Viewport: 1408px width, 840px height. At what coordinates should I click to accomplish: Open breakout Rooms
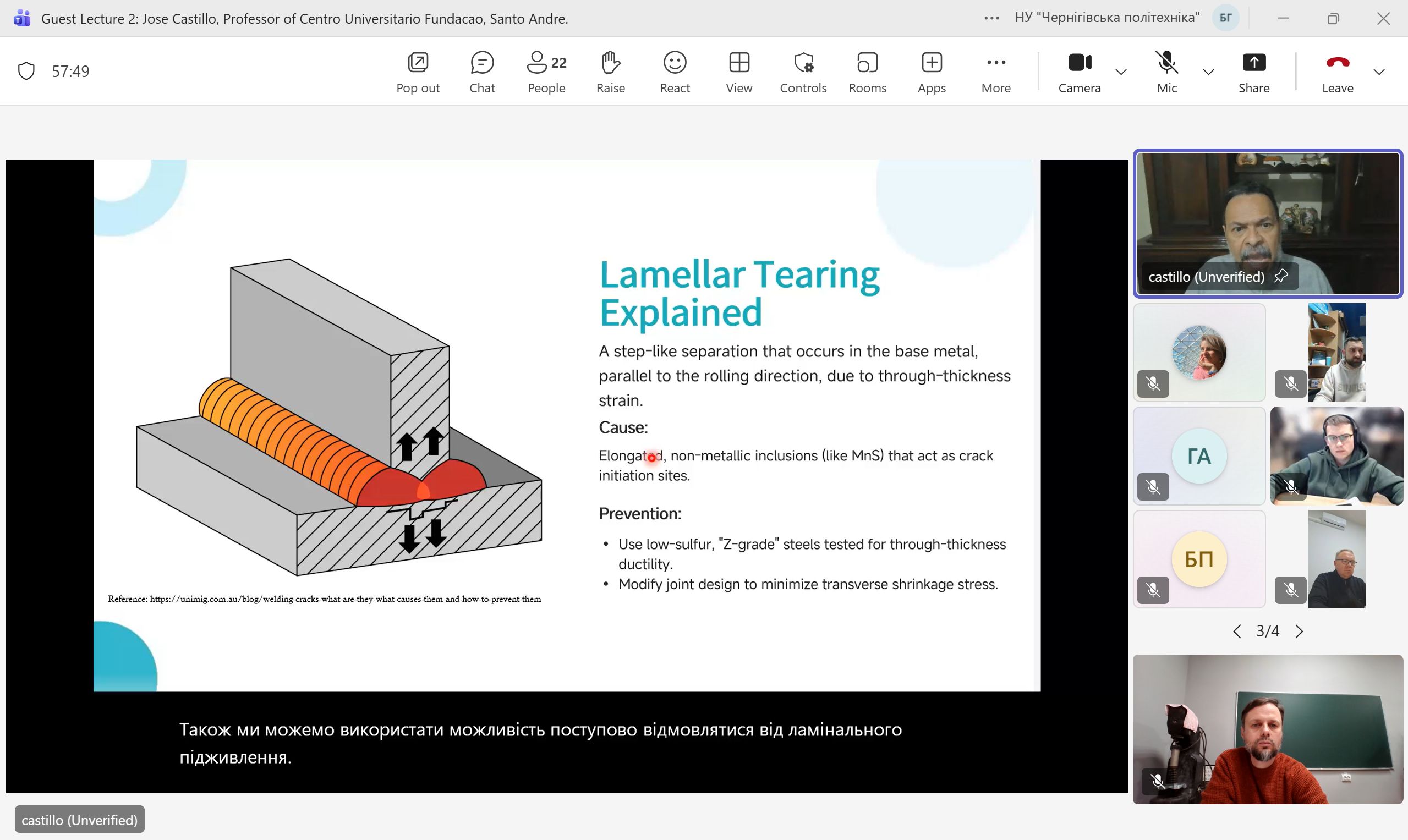tap(867, 72)
